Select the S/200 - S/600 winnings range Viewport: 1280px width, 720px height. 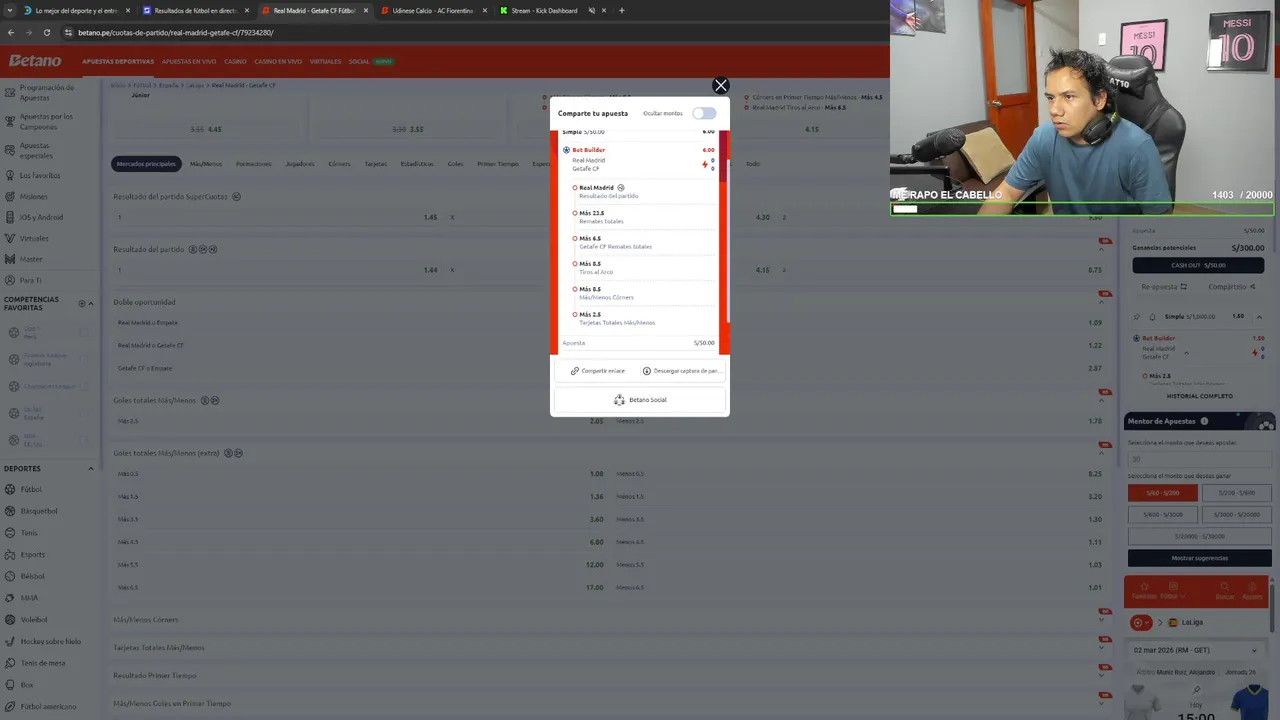[1237, 492]
